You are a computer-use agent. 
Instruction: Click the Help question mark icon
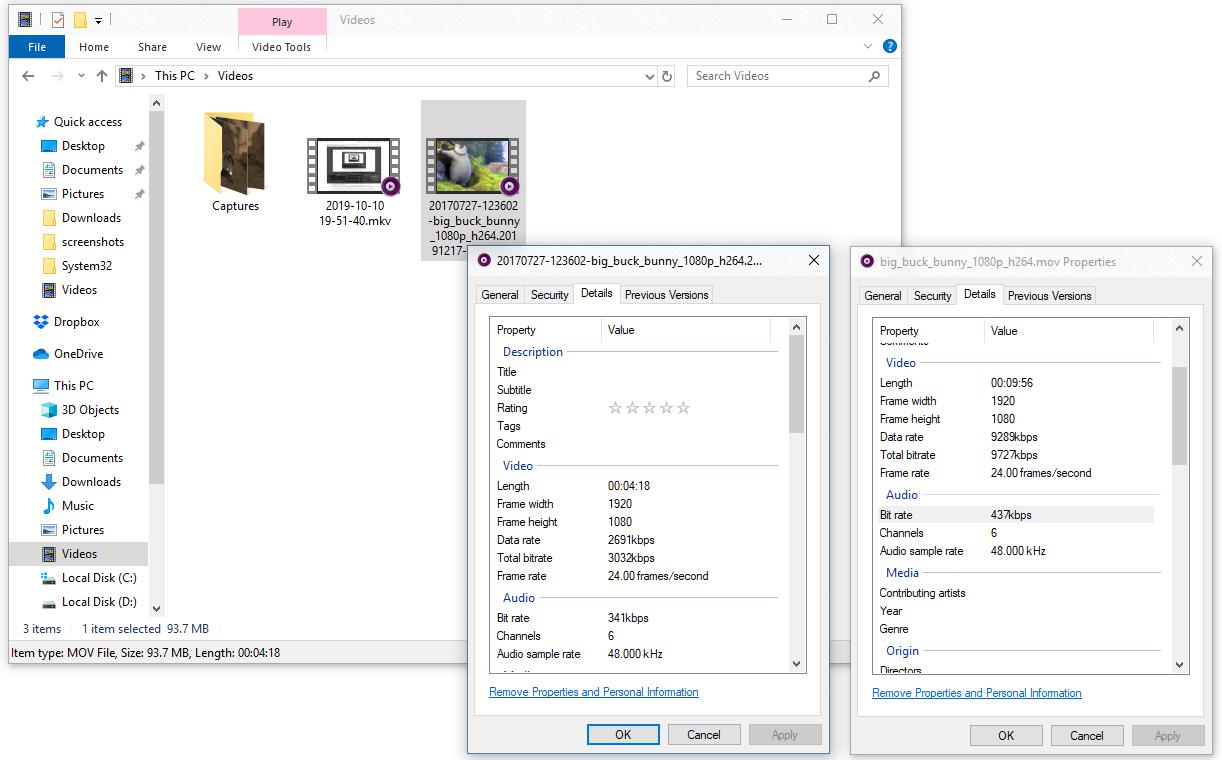click(889, 46)
